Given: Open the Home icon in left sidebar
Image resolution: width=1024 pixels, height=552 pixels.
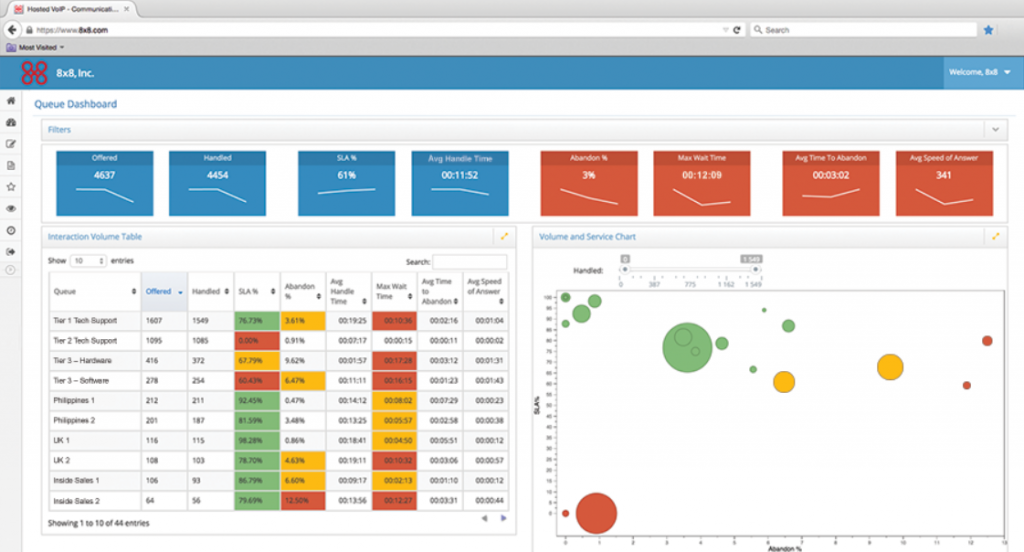Looking at the screenshot, I should (11, 101).
